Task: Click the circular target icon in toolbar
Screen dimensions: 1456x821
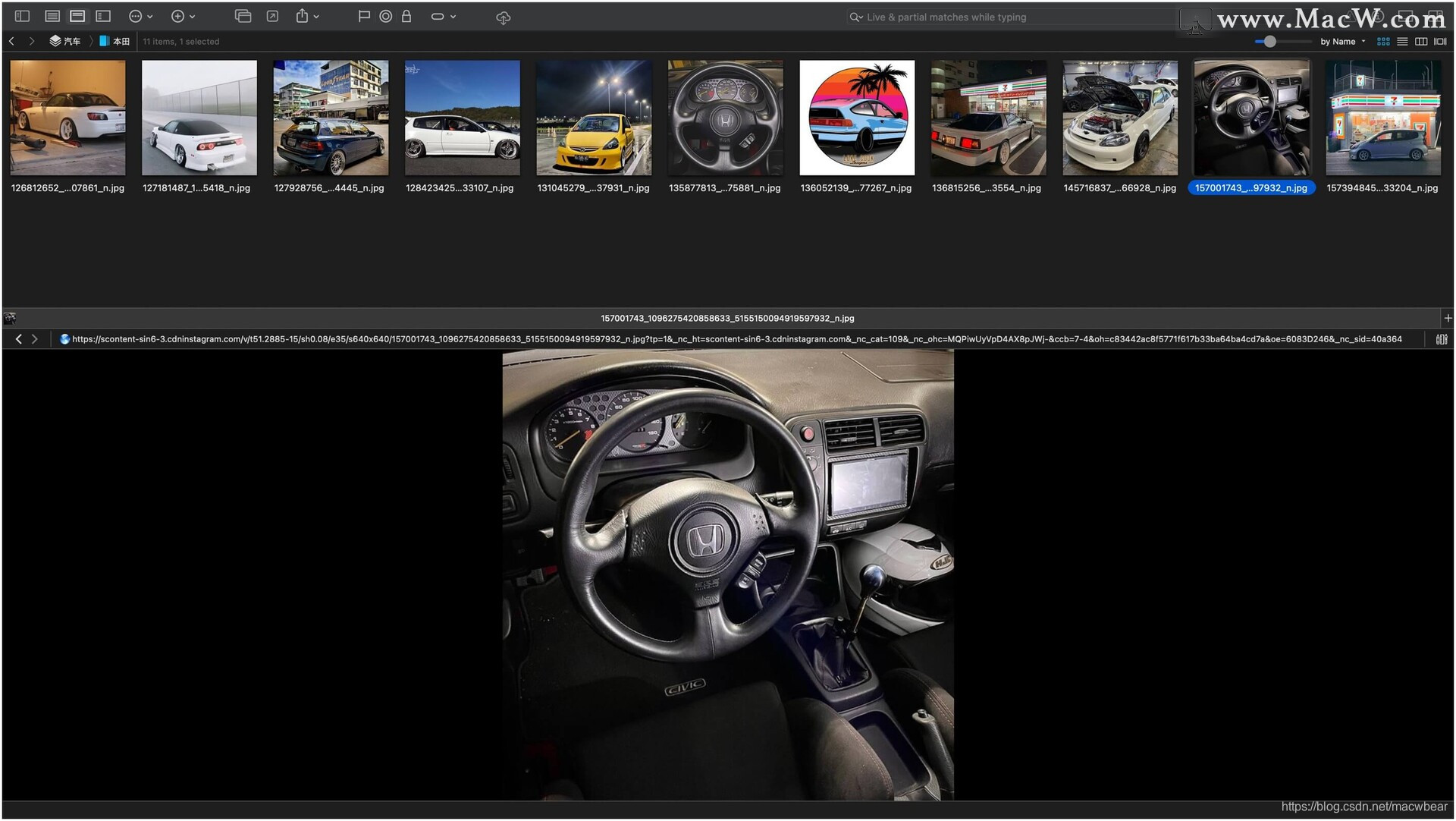Action: pos(385,16)
